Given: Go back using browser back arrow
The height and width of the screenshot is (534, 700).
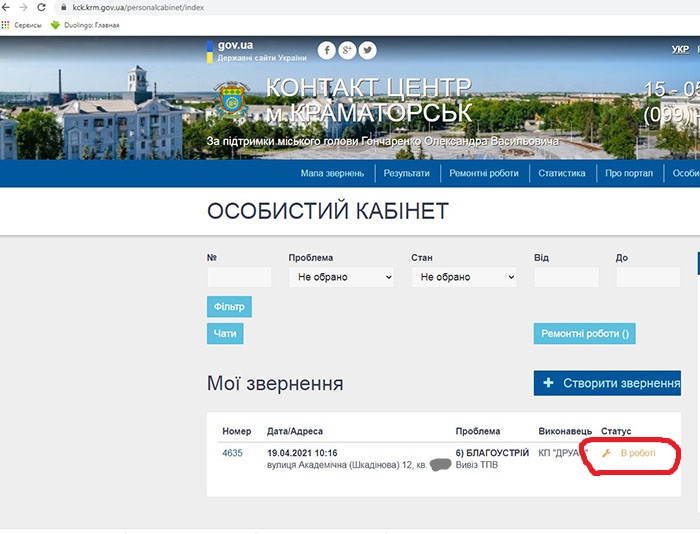Looking at the screenshot, I should coord(8,7).
